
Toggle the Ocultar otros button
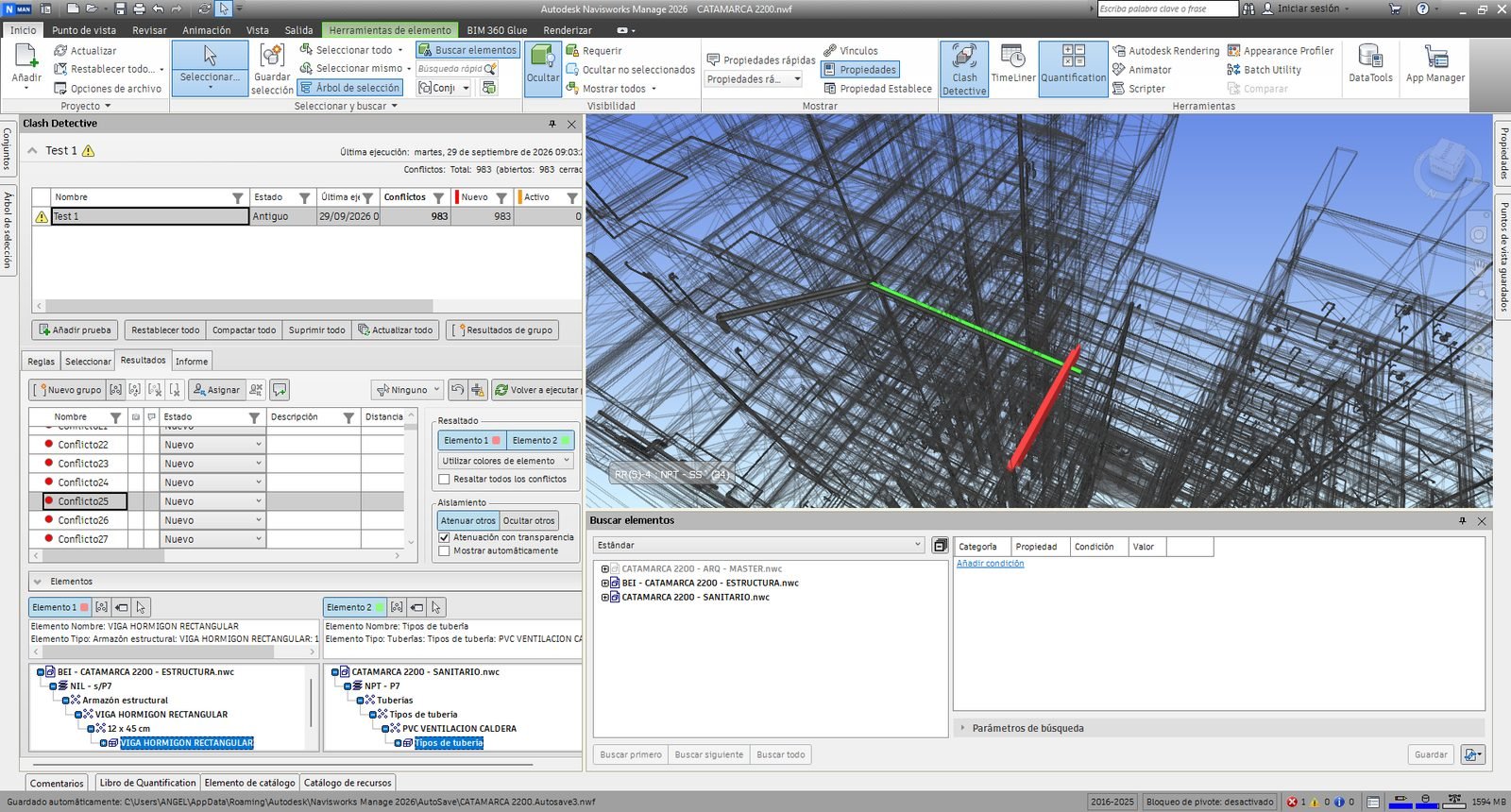(x=529, y=521)
